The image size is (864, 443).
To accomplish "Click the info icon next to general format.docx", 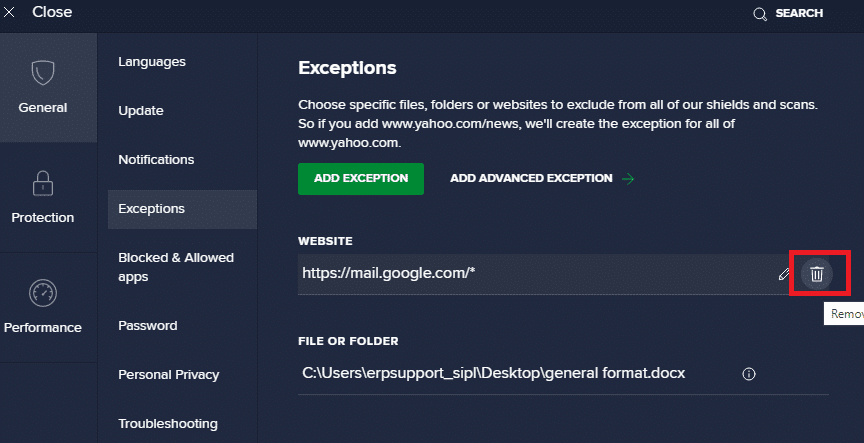I will [748, 373].
